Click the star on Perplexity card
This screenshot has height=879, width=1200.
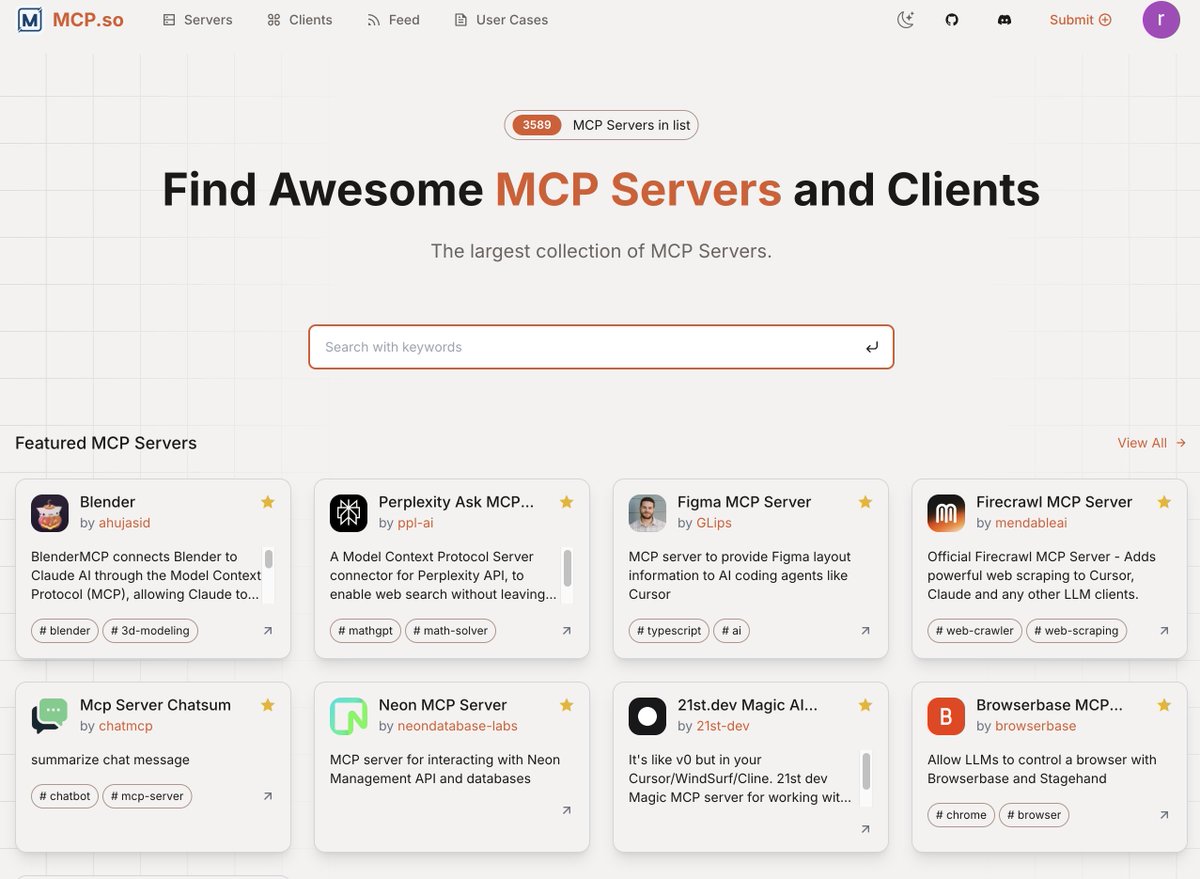pos(567,502)
